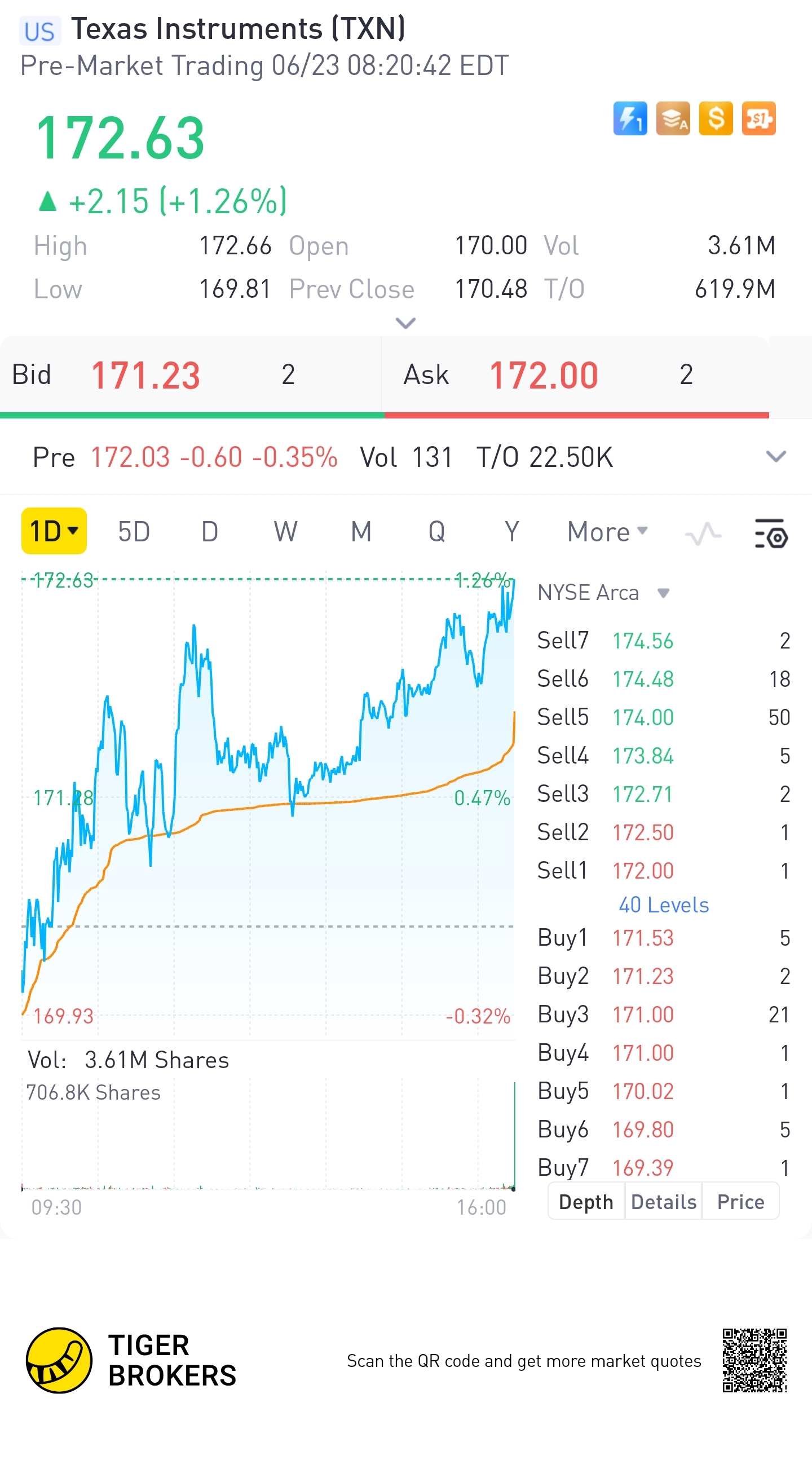The width and height of the screenshot is (812, 1482).
Task: Tap the chart indicator waveform icon
Action: 703,533
